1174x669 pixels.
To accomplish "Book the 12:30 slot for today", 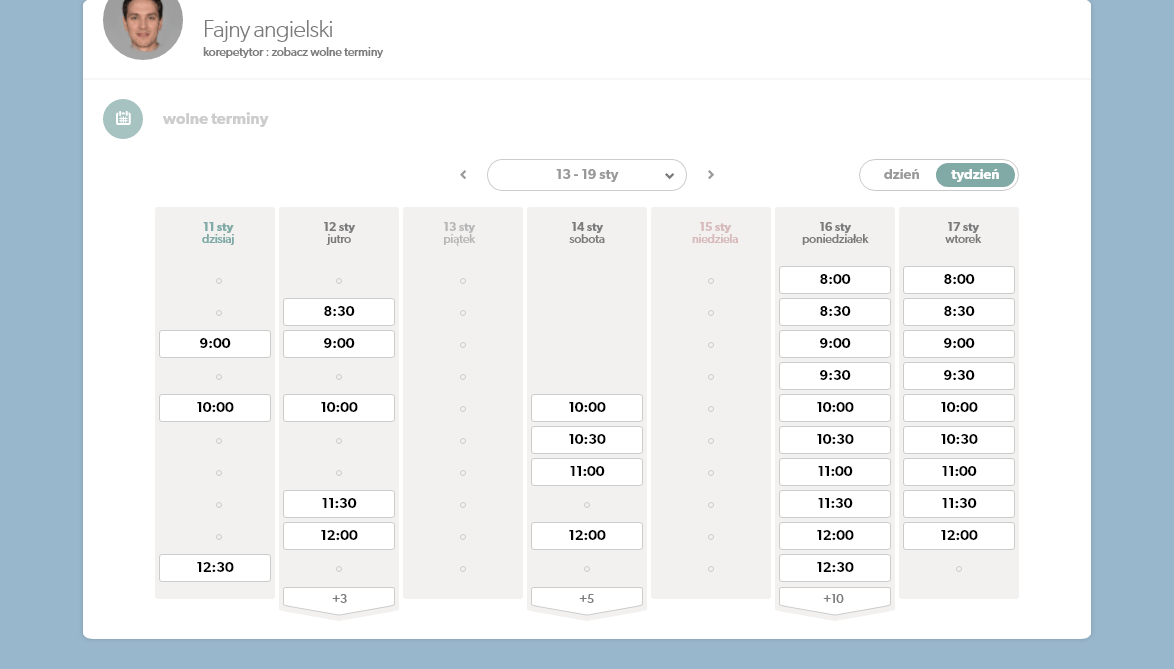I will point(215,567).
